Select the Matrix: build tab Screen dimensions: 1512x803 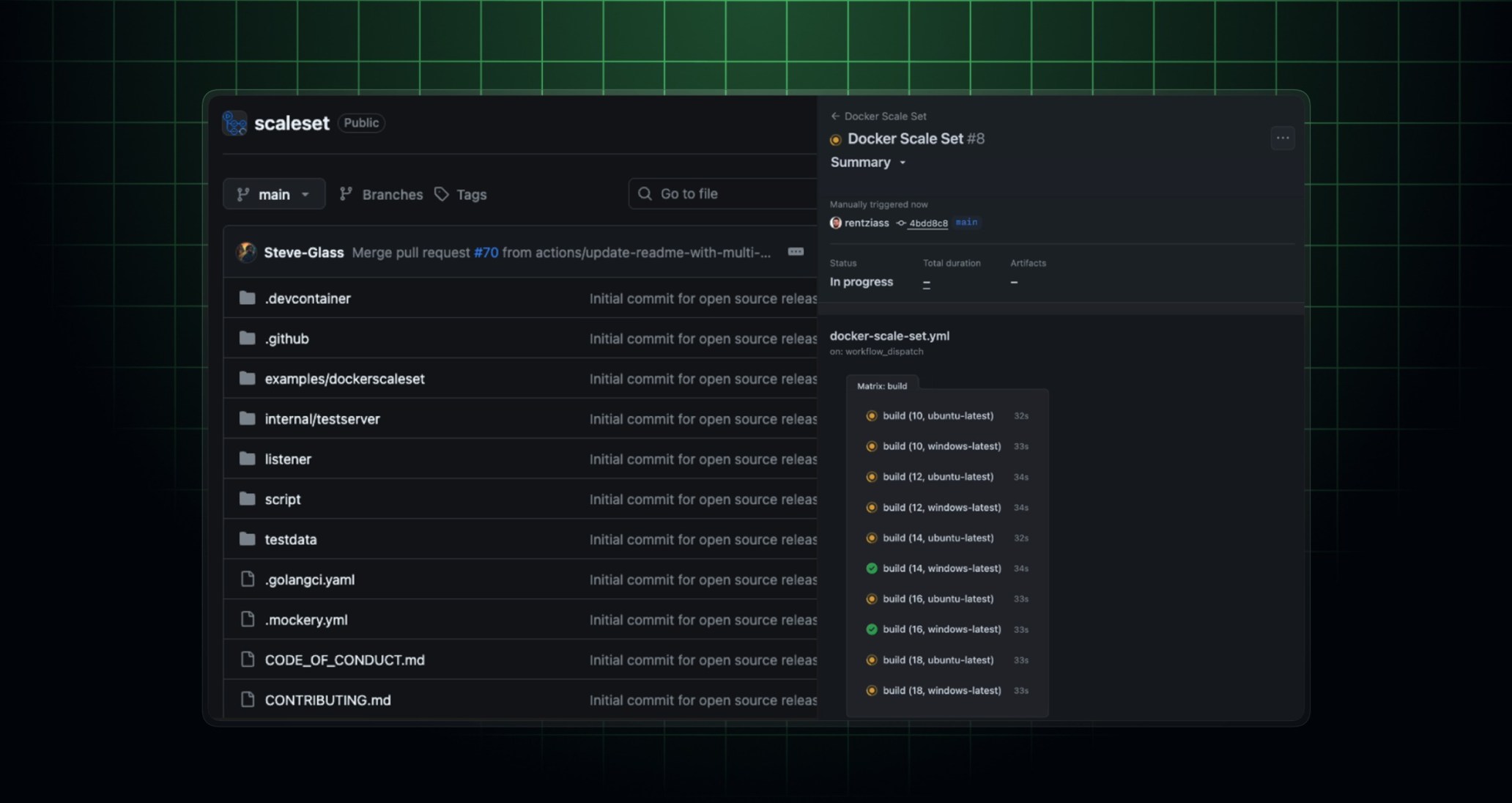click(881, 386)
